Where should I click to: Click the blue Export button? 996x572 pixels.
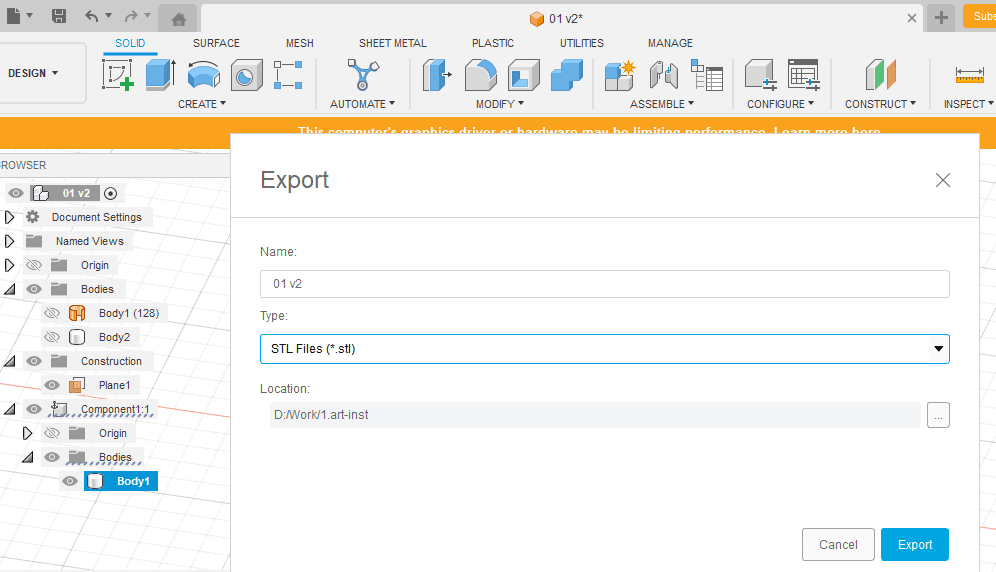coord(914,545)
